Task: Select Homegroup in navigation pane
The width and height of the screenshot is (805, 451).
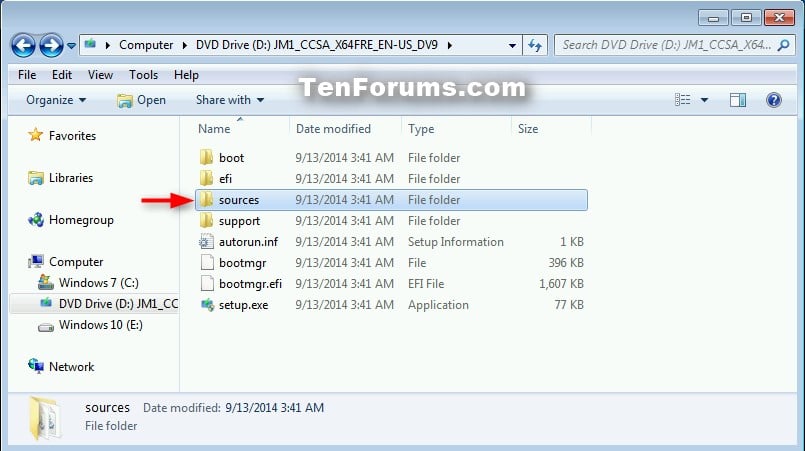Action: [x=81, y=220]
